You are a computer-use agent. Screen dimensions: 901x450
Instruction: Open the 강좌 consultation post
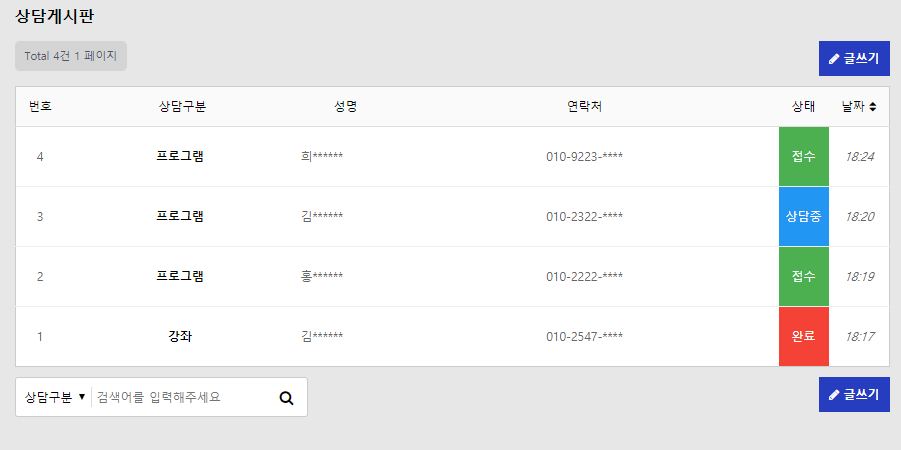(180, 337)
